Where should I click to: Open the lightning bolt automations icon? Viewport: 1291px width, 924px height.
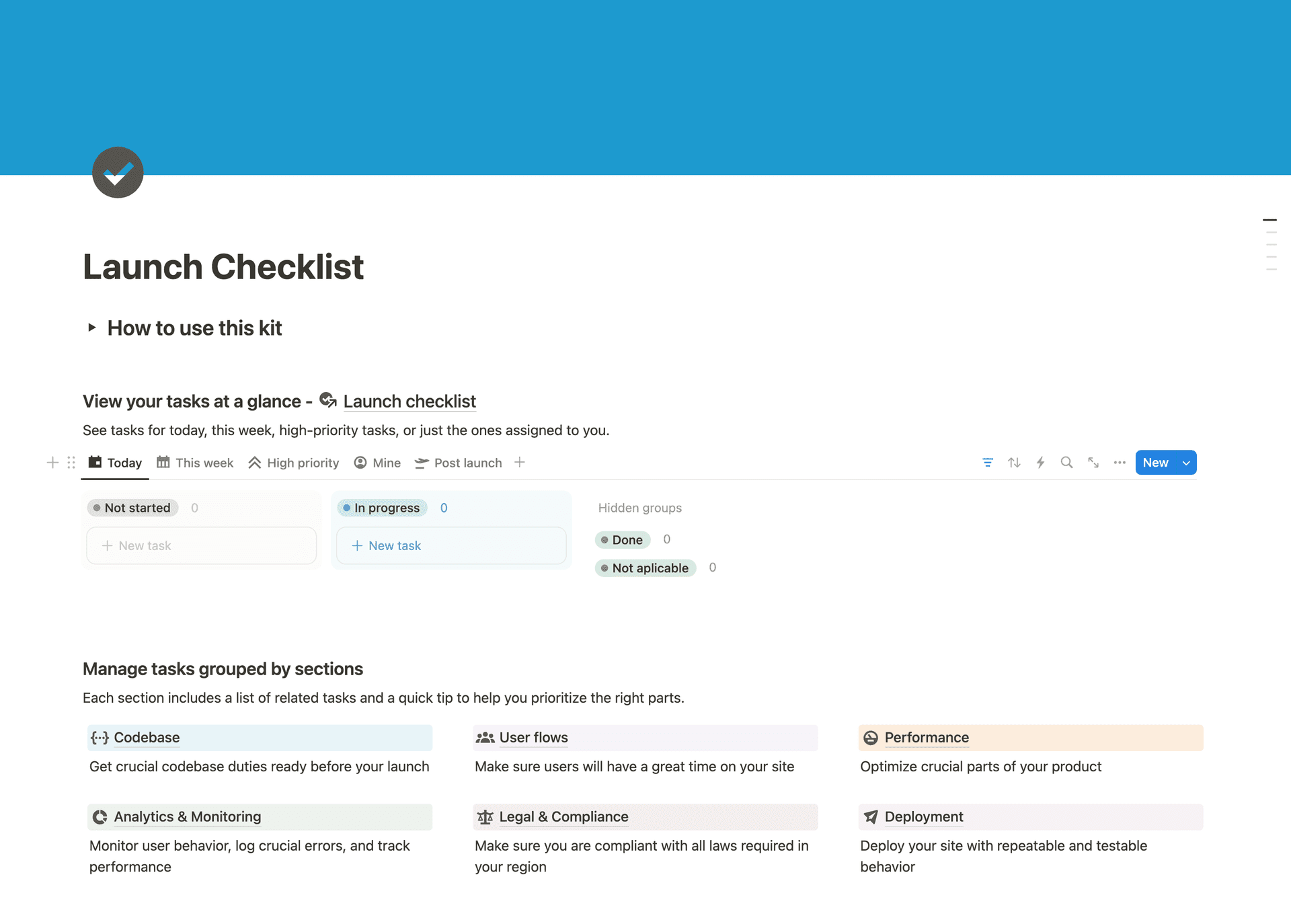[x=1040, y=463]
